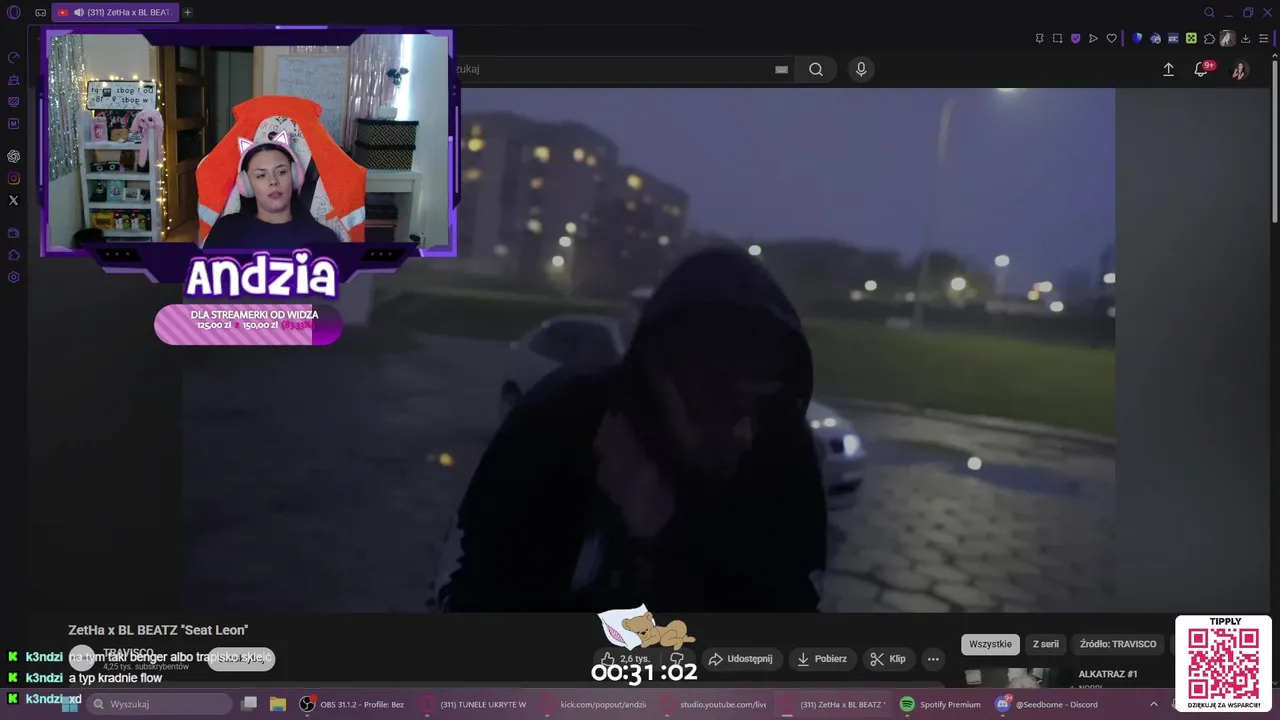
Task: Open Discord @Seedborne from taskbar
Action: [x=1048, y=704]
